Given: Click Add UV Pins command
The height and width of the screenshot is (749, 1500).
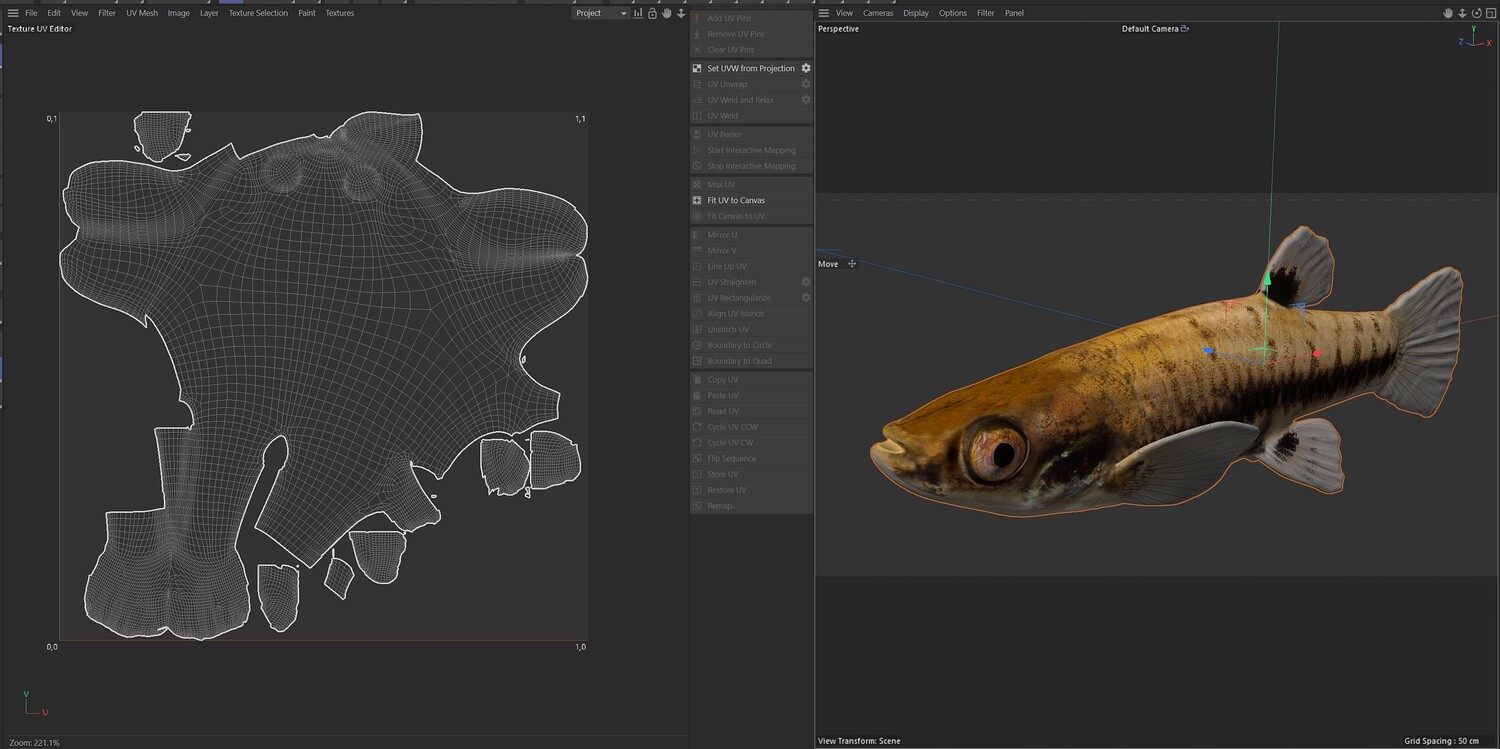Looking at the screenshot, I should pos(751,18).
